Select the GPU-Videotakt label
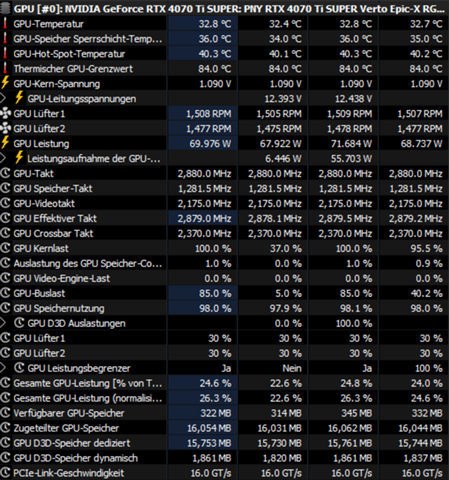Image resolution: width=449 pixels, height=480 pixels. coord(44,204)
